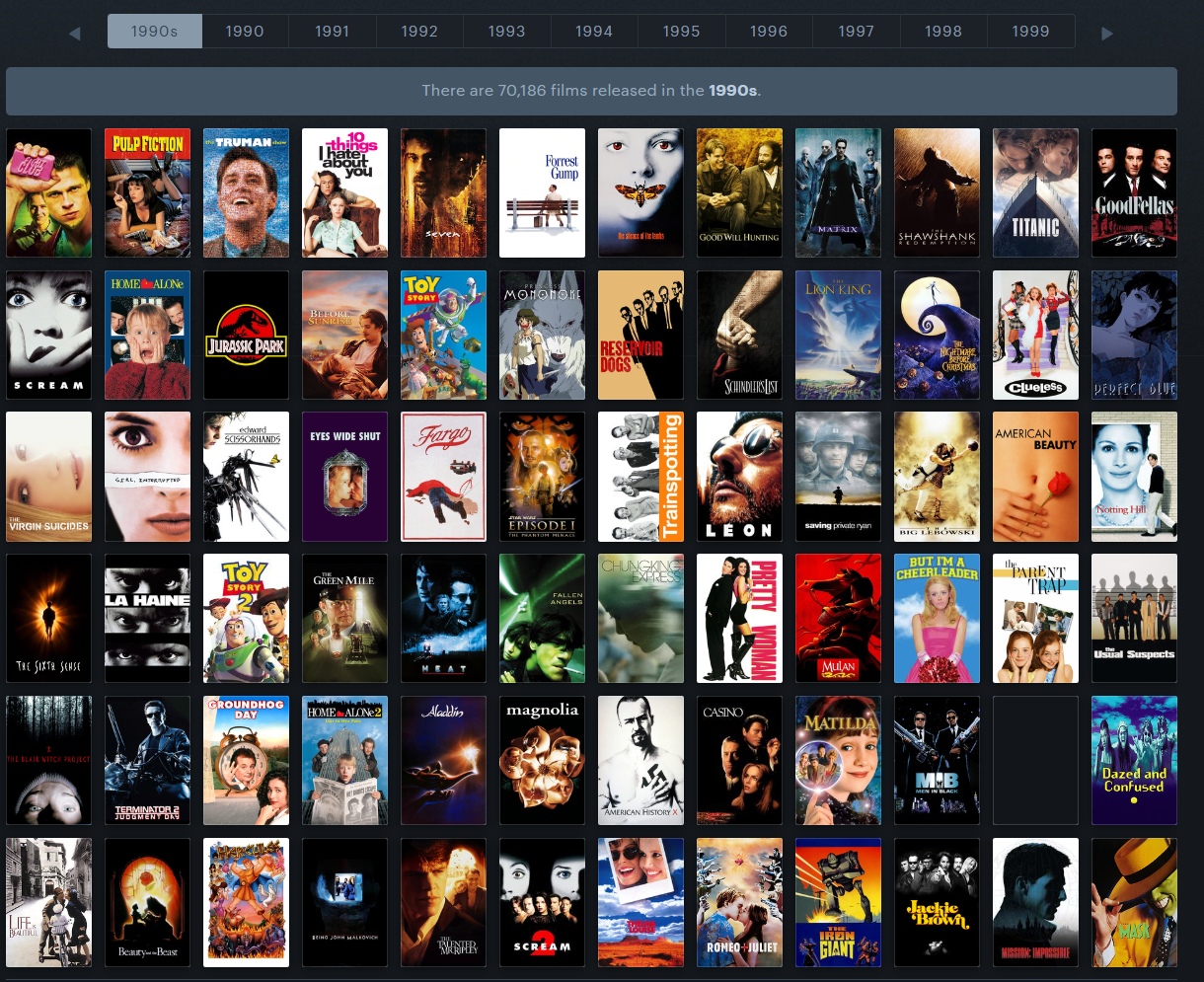Go to the next decade arrow
Viewport: 1204px width, 982px height.
click(1107, 34)
